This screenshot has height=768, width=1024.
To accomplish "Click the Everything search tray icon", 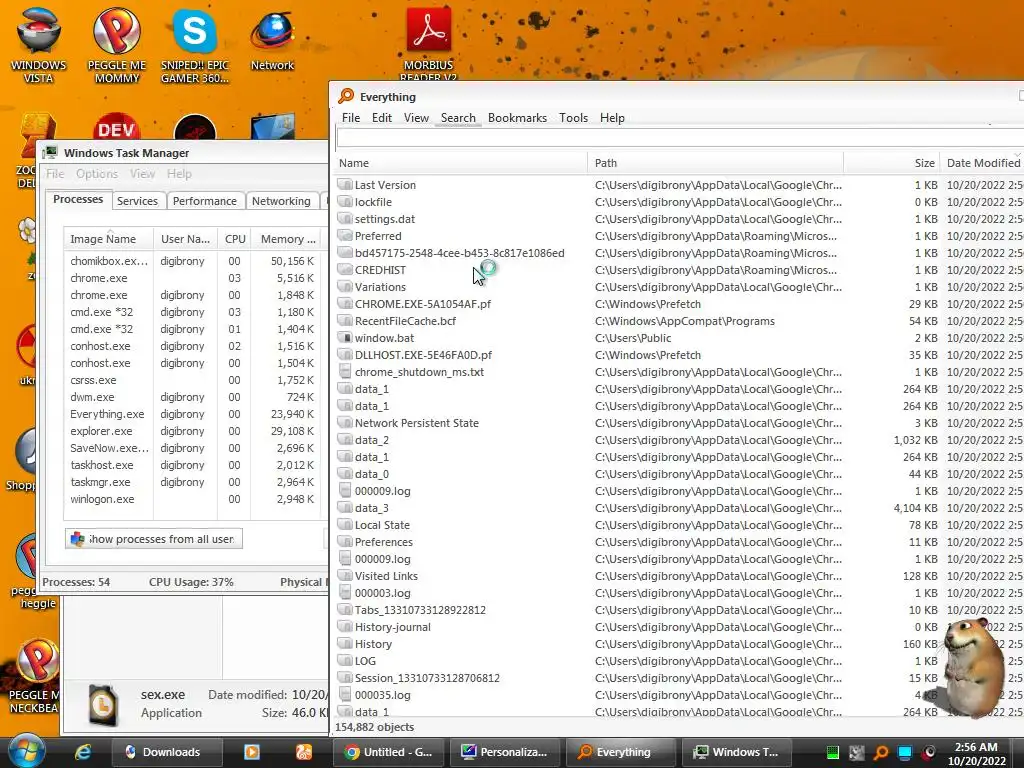I will click(x=881, y=752).
